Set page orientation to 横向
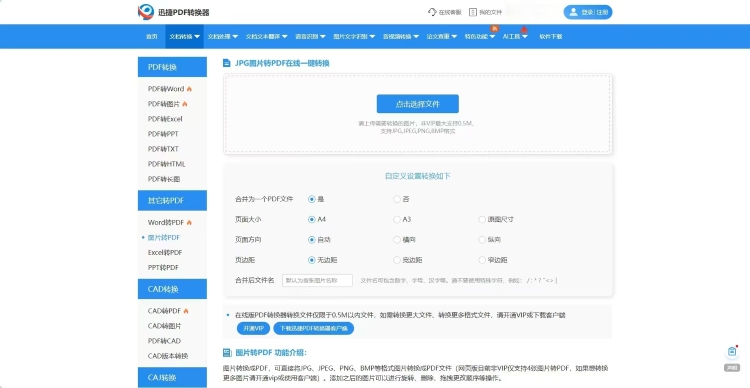Screen dimensions: 750x388 [397, 240]
